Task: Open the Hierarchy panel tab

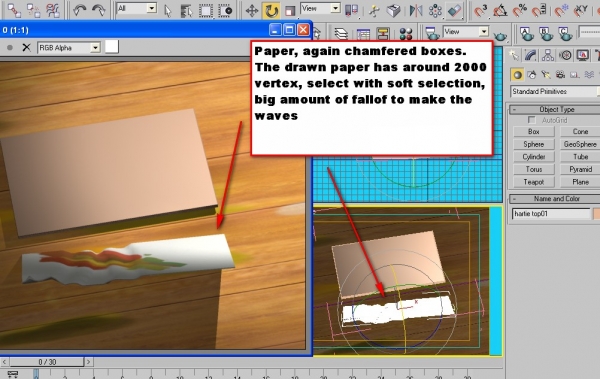Action: pos(548,56)
